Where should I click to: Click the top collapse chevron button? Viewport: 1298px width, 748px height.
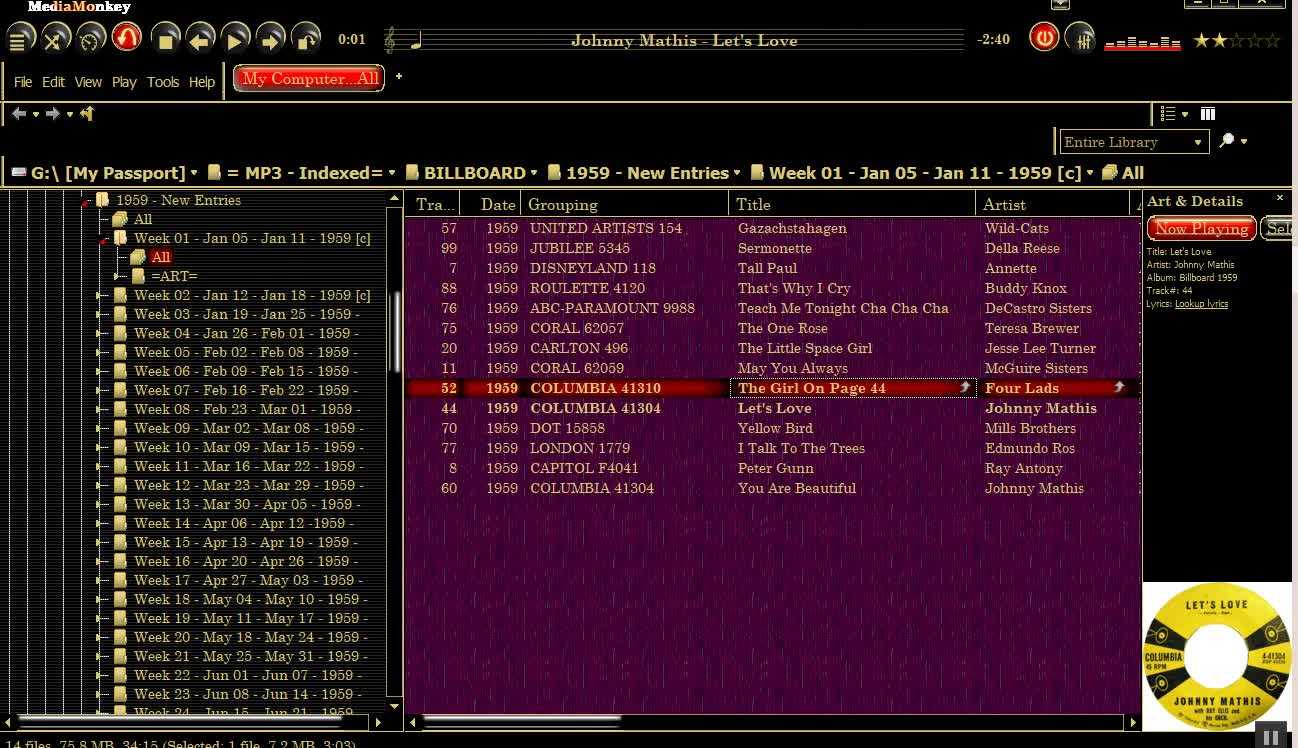[x=1060, y=4]
